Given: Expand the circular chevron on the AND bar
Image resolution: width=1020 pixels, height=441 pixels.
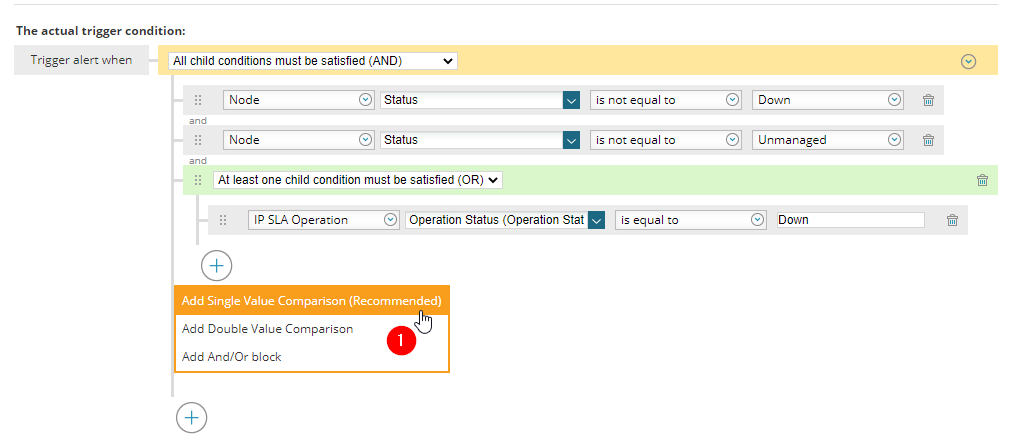Looking at the screenshot, I should click(969, 61).
